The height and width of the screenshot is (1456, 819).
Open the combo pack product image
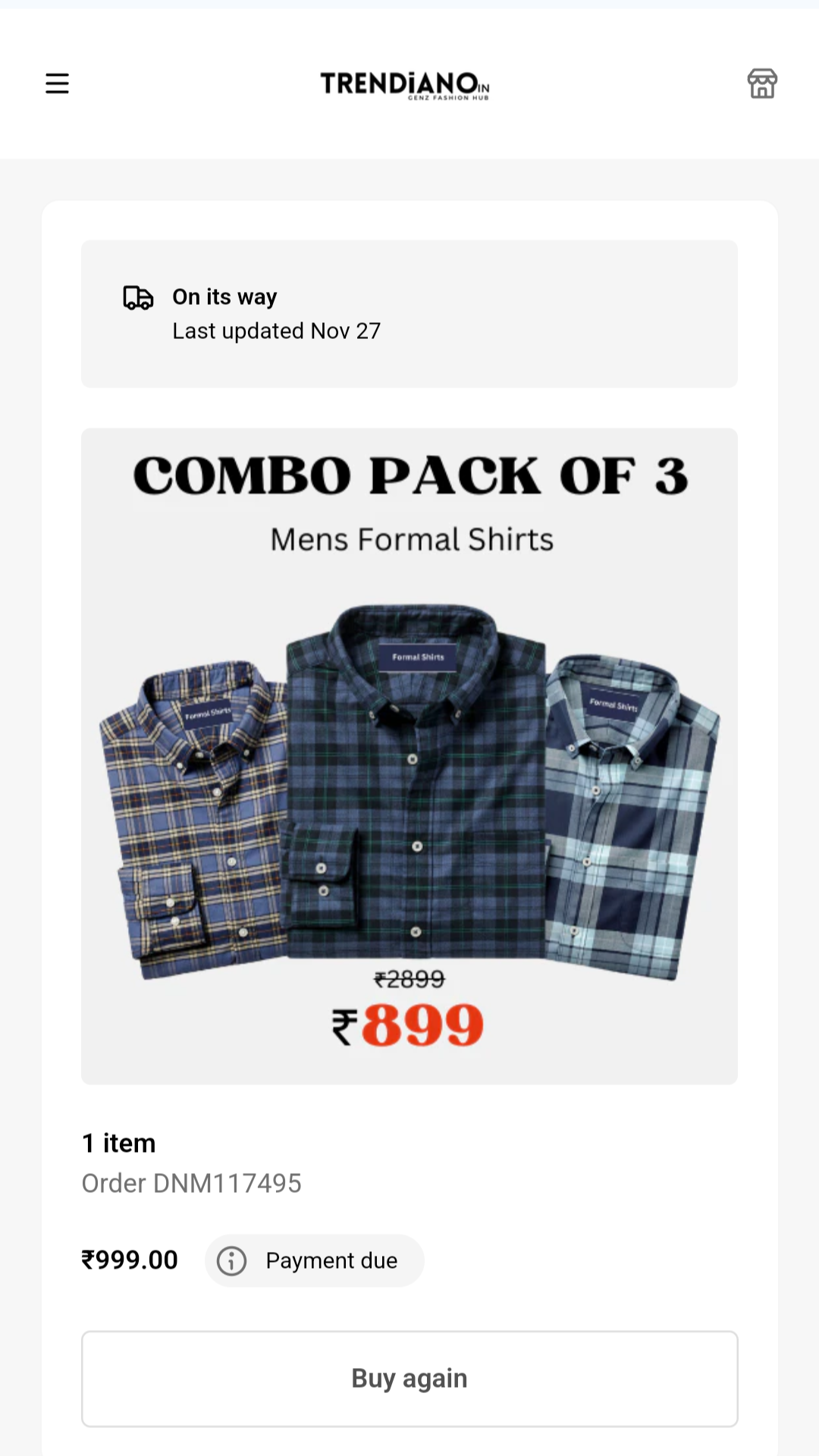[409, 756]
